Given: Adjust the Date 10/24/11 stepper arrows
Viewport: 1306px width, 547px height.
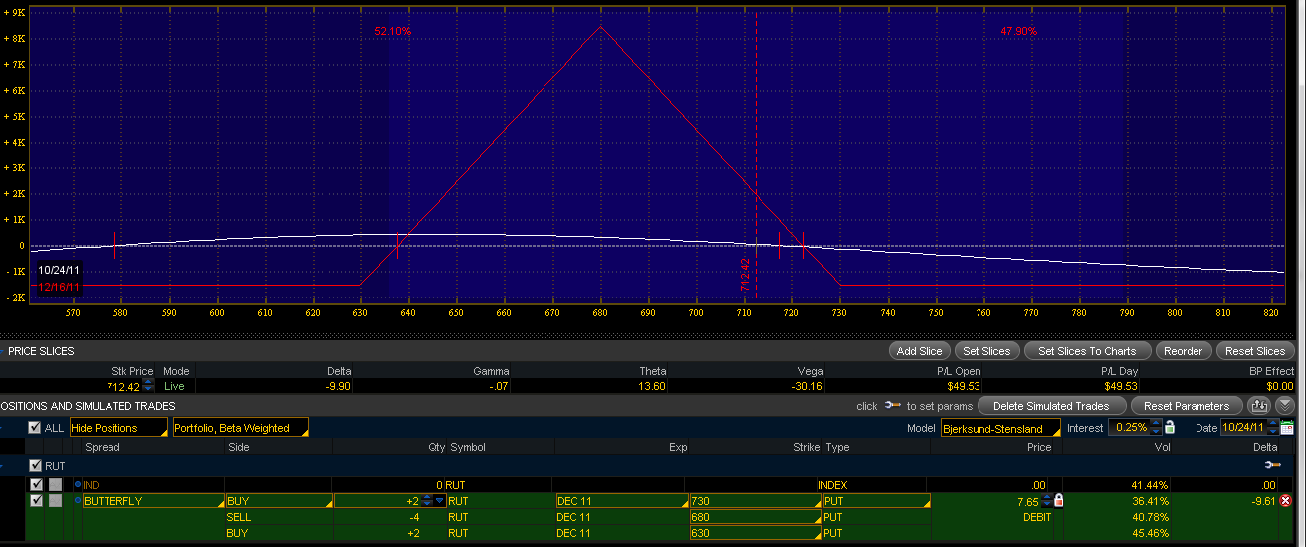Looking at the screenshot, I should coord(1274,428).
